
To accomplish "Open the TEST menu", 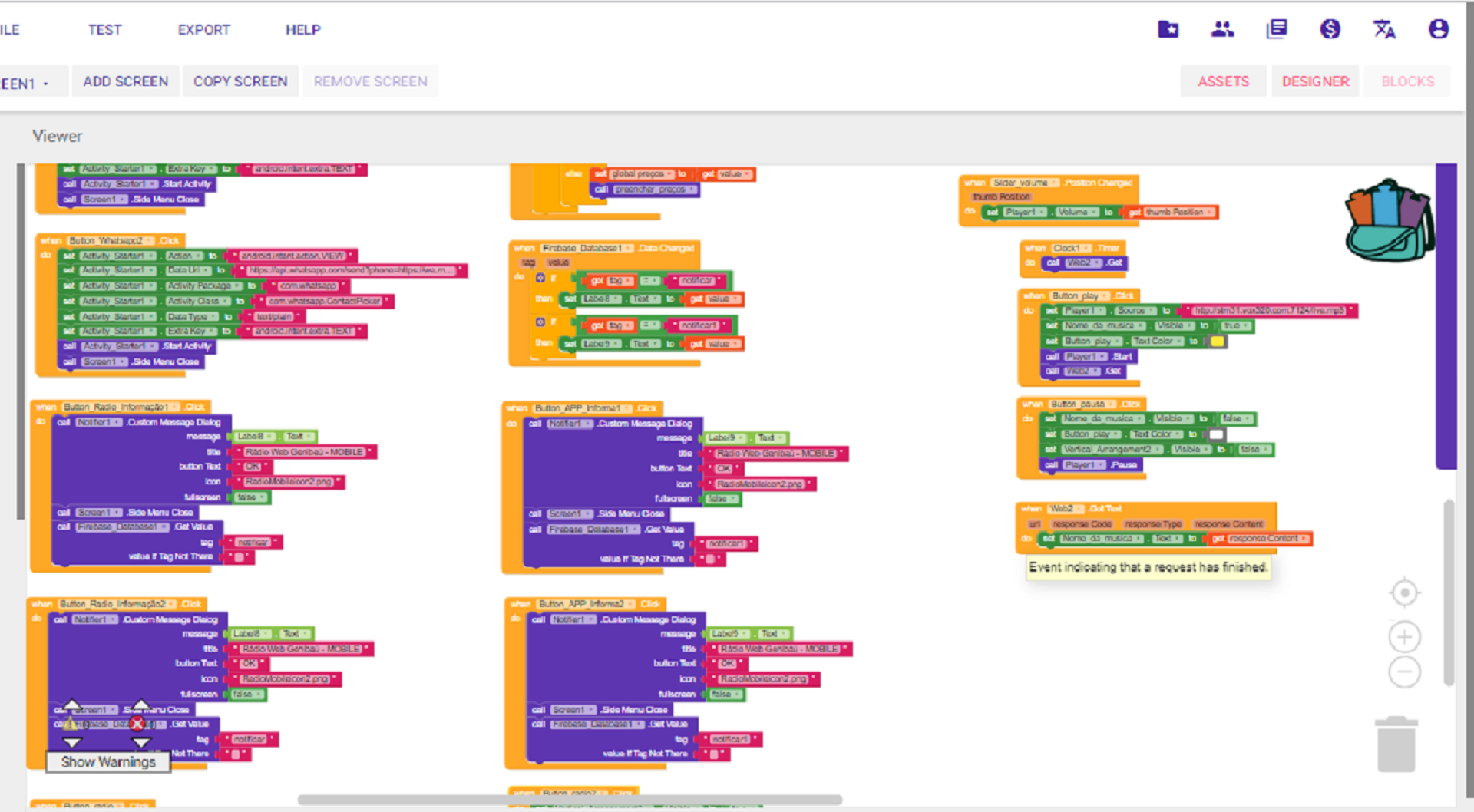I will pos(104,30).
